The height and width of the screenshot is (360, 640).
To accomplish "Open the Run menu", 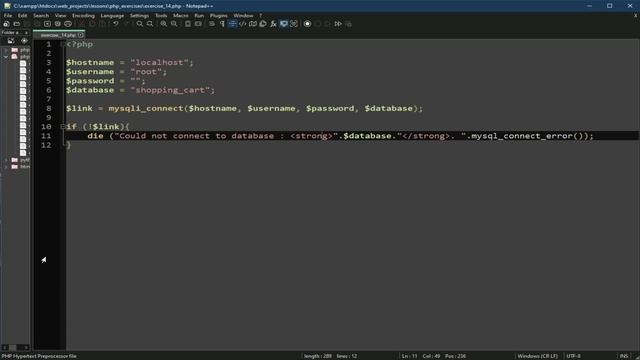I will pos(199,16).
